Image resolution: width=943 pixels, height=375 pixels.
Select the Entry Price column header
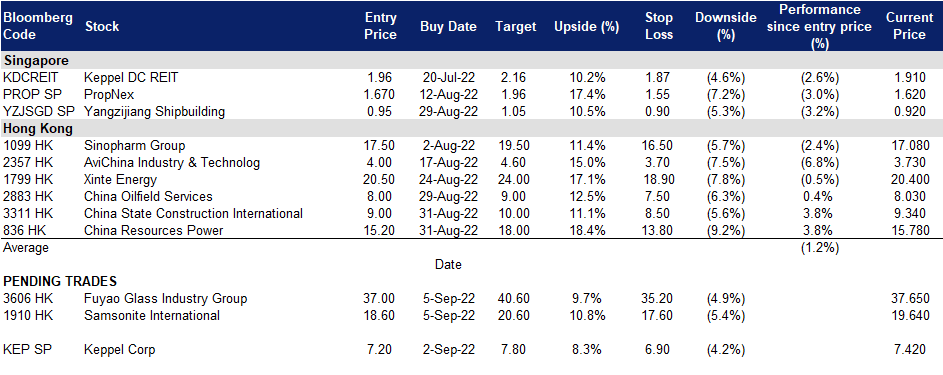point(381,26)
